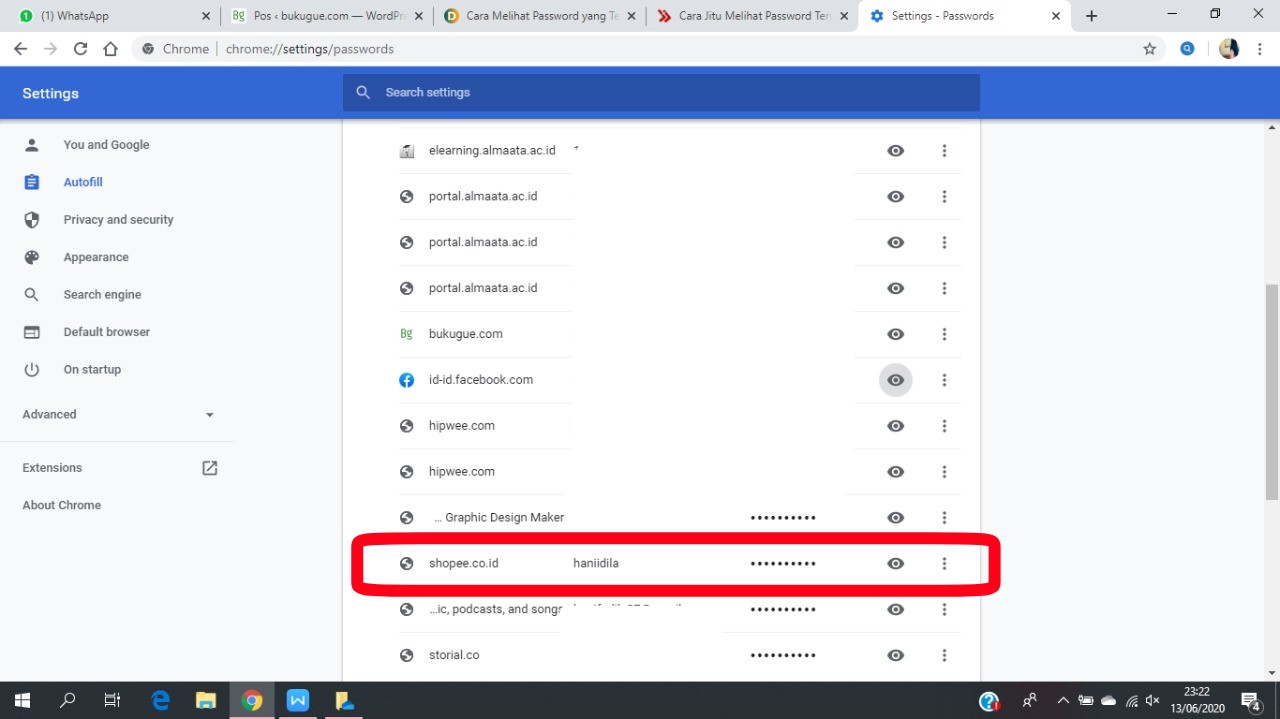Open Microsoft Edge from the taskbar

click(x=160, y=700)
